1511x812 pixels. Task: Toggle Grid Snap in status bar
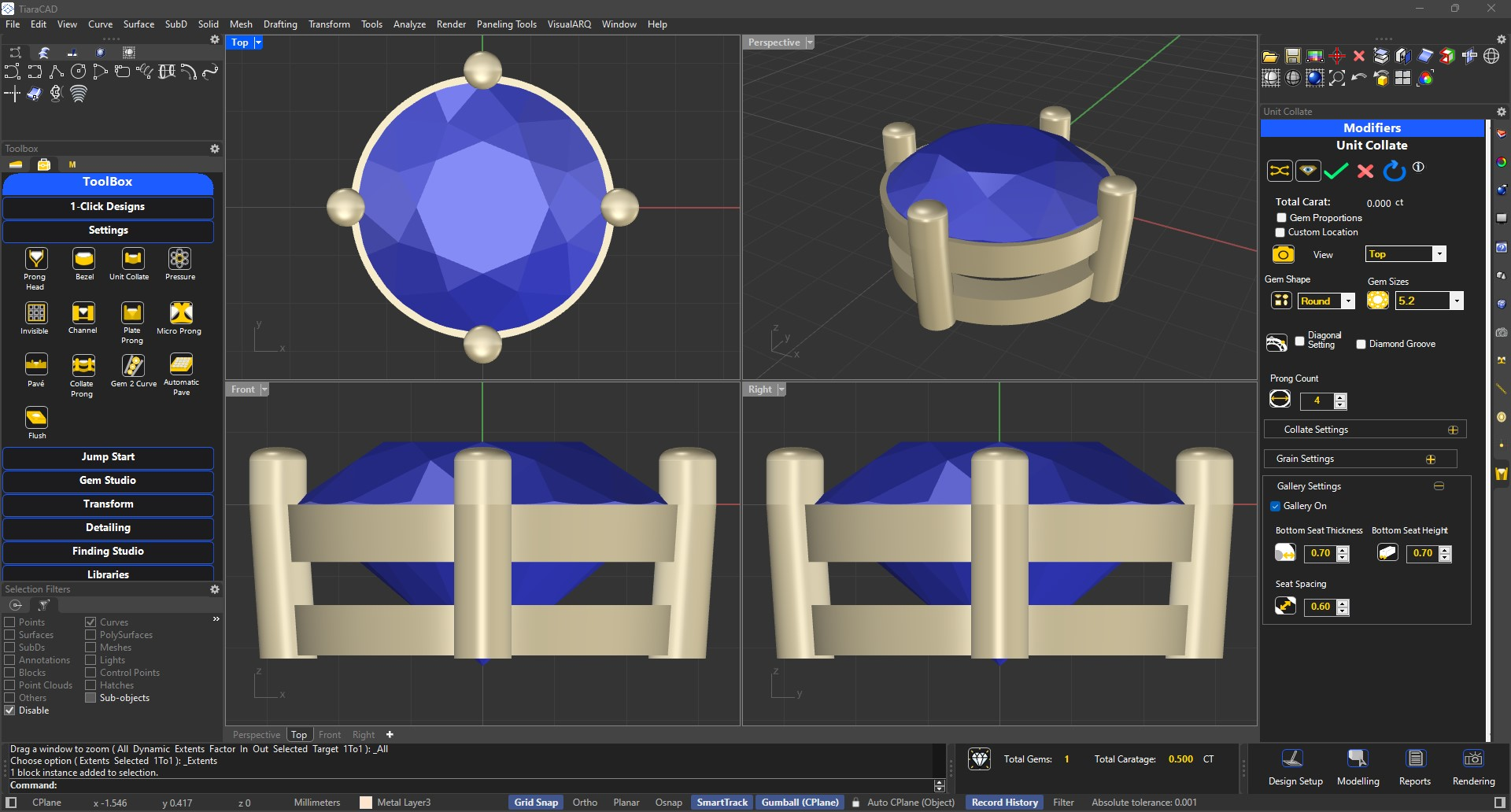tap(536, 803)
